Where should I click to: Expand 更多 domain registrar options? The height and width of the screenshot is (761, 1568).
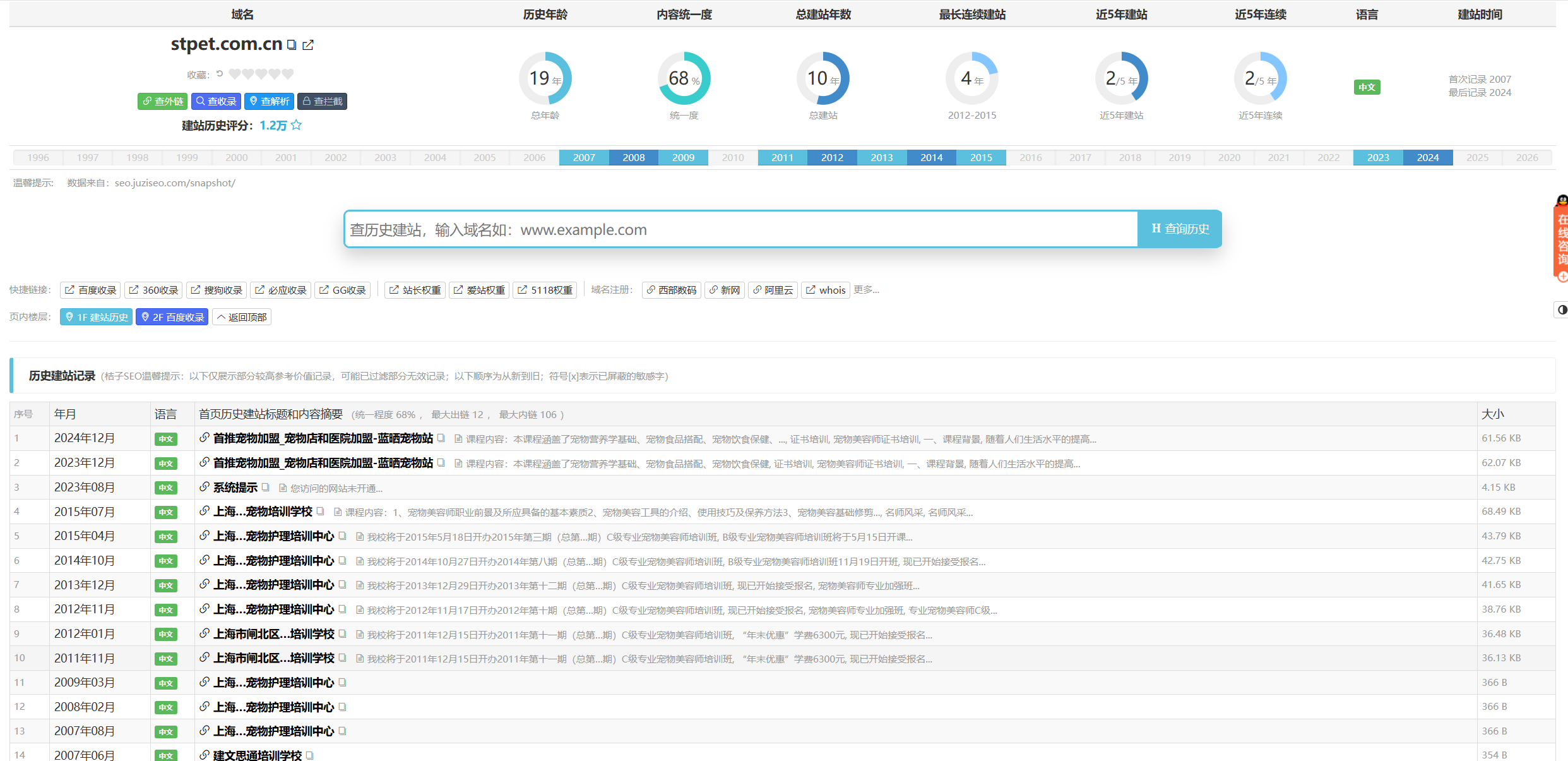click(866, 289)
